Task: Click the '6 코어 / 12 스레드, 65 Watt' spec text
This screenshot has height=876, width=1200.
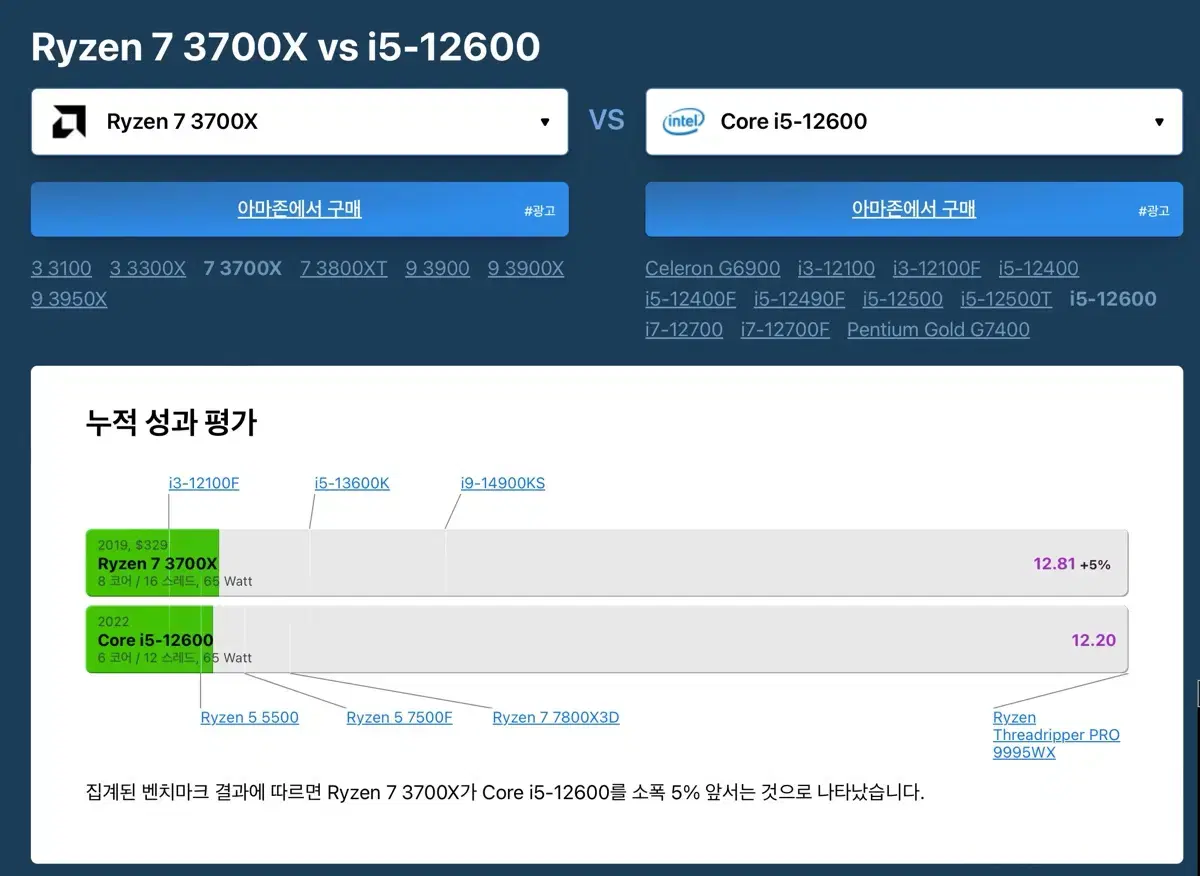Action: pos(175,658)
